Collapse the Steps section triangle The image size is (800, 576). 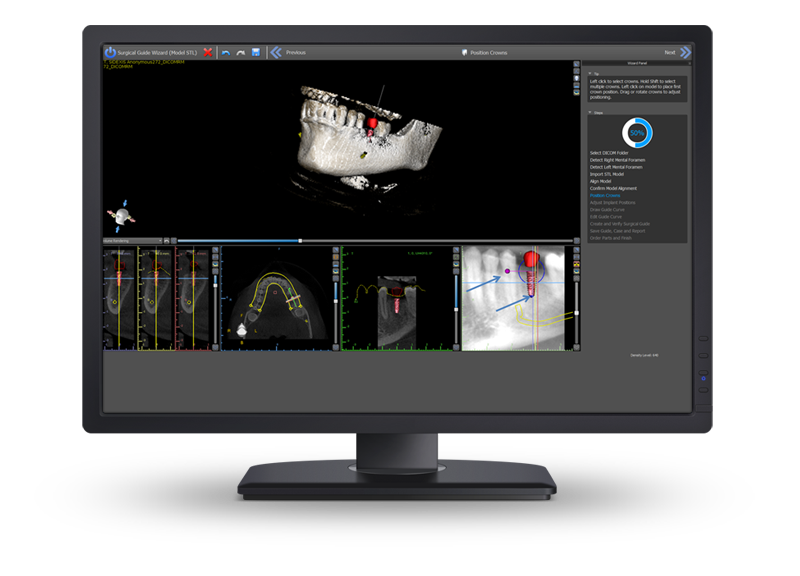(590, 112)
